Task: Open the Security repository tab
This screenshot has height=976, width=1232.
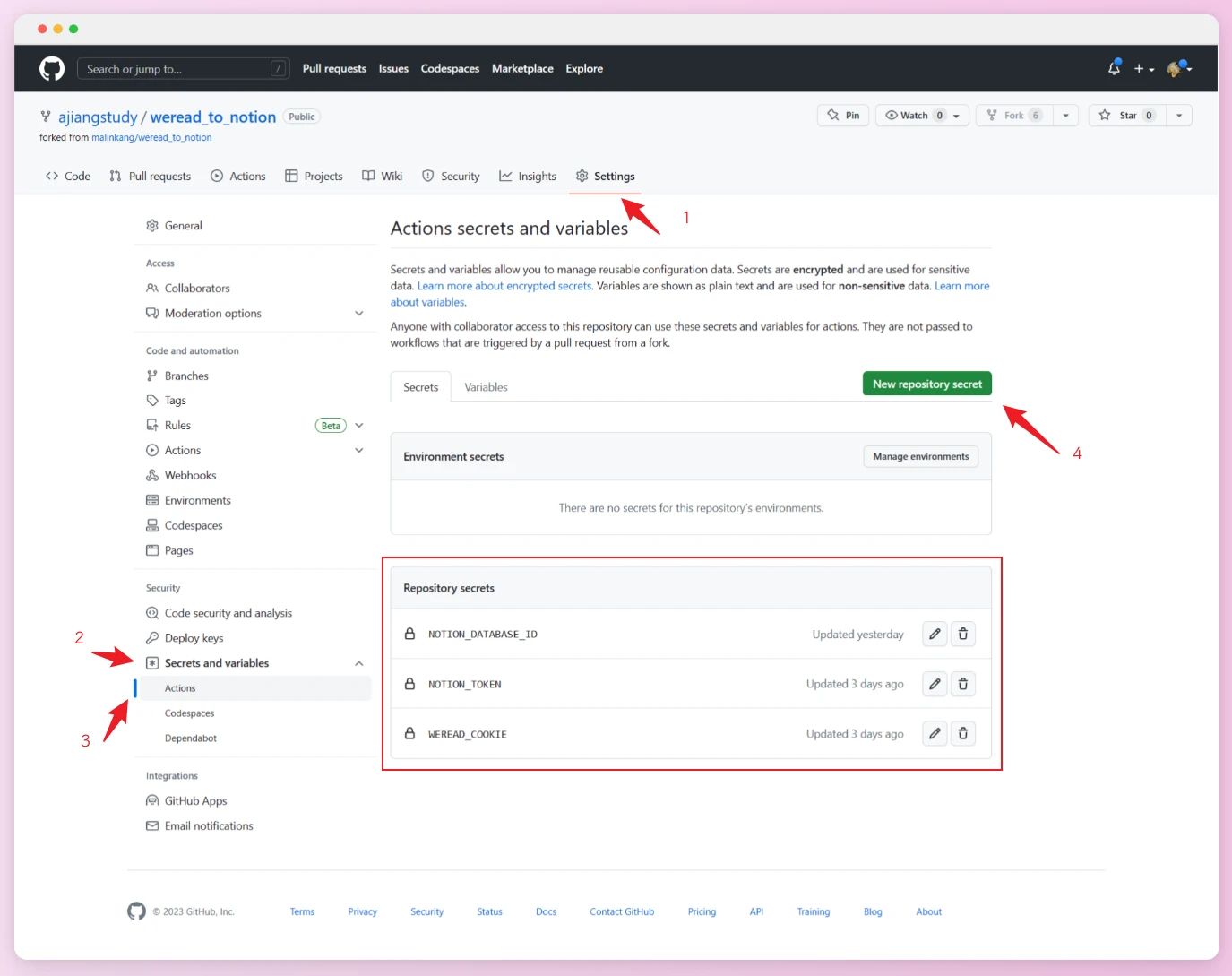Action: (x=452, y=177)
